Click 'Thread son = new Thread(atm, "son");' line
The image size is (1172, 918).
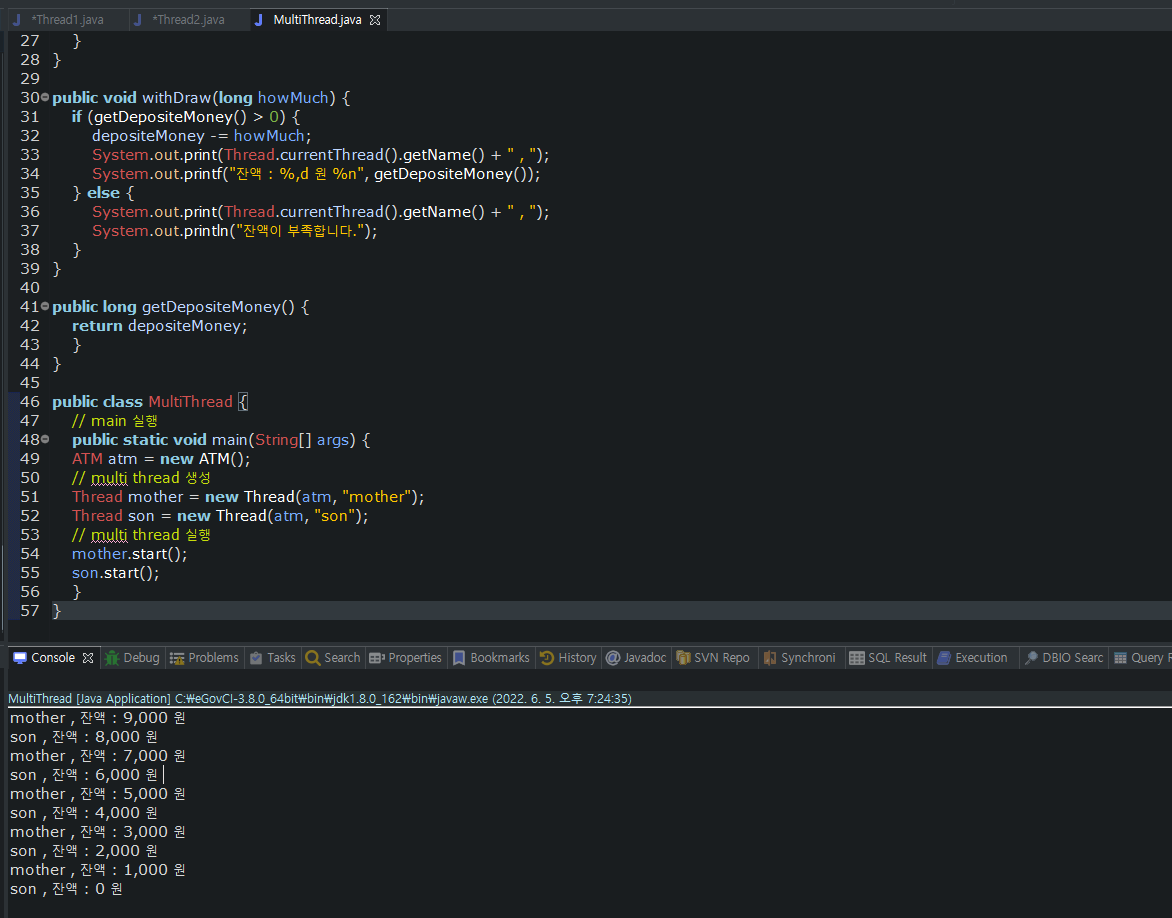(x=220, y=516)
